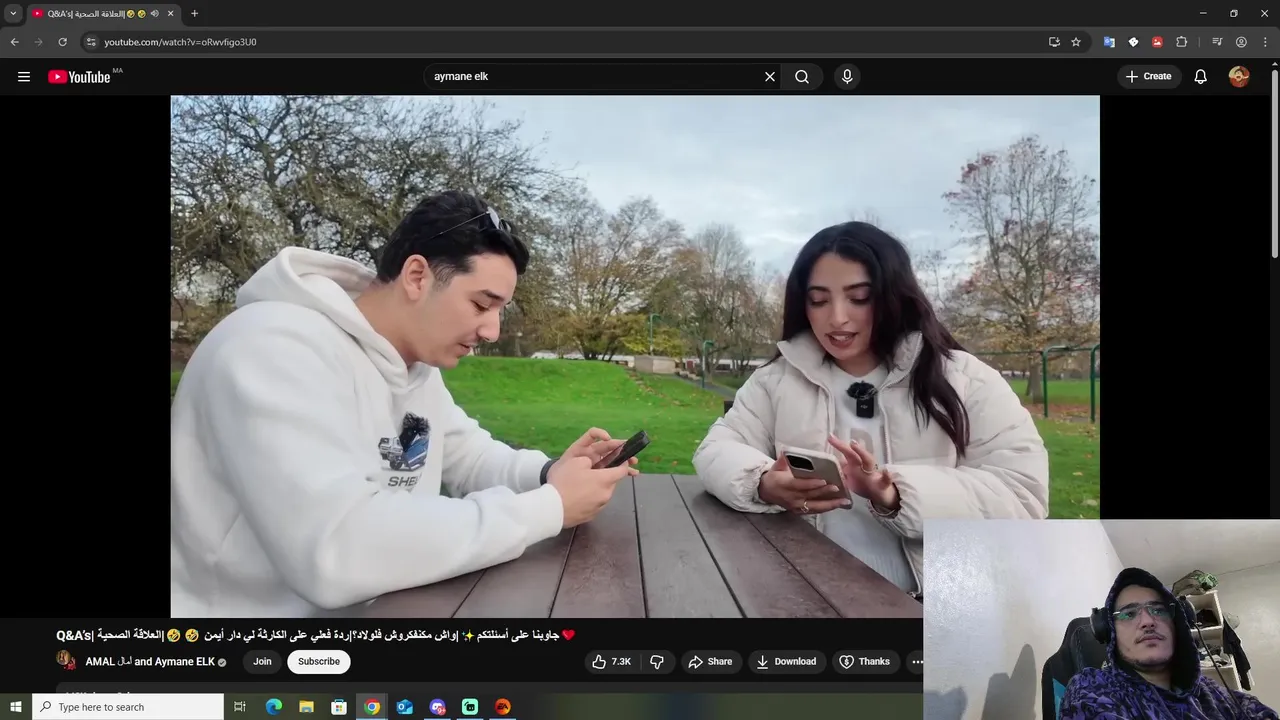1280x720 pixels.
Task: Click the webcam overlay thumbnail
Action: click(x=1102, y=620)
